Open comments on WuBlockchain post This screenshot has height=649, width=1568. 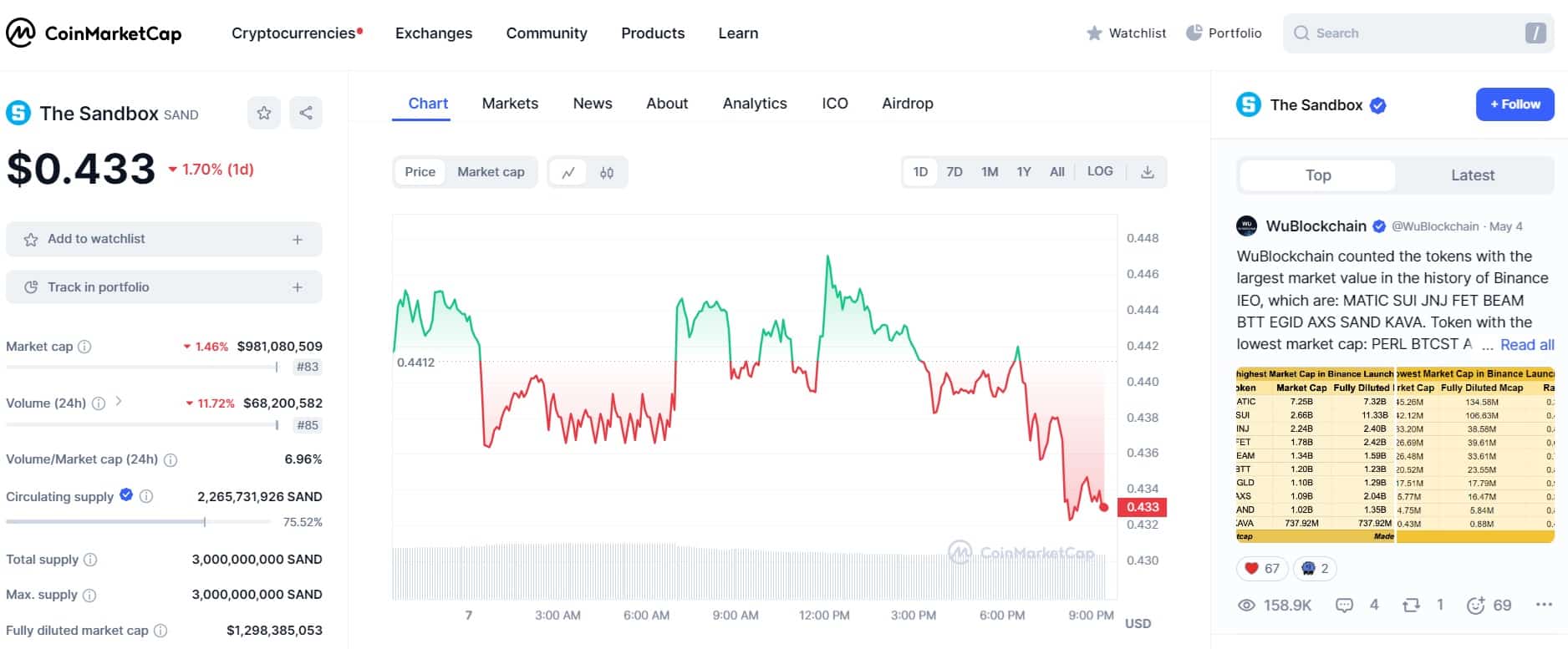tap(1345, 606)
